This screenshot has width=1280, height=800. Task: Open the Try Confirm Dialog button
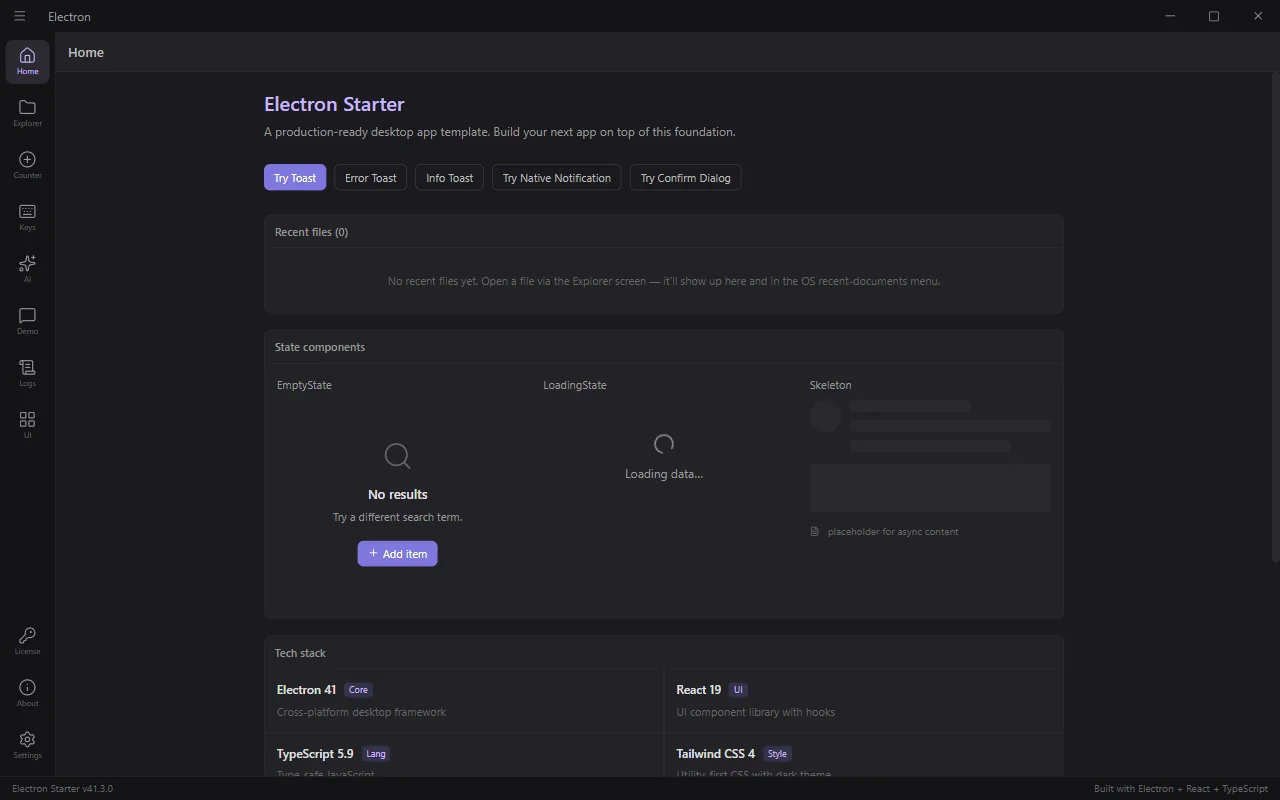(686, 178)
